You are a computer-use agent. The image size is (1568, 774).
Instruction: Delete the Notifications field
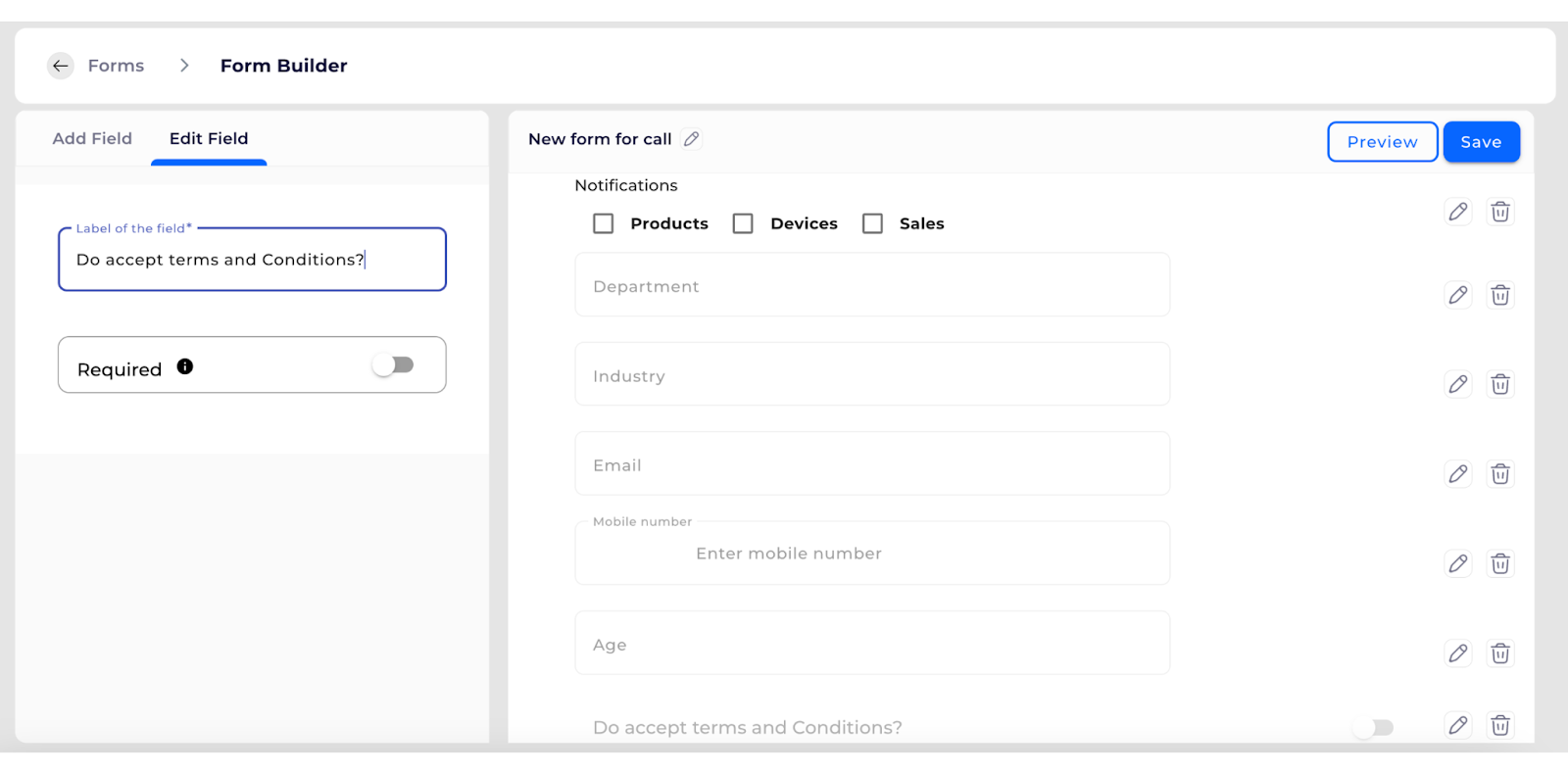tap(1500, 212)
